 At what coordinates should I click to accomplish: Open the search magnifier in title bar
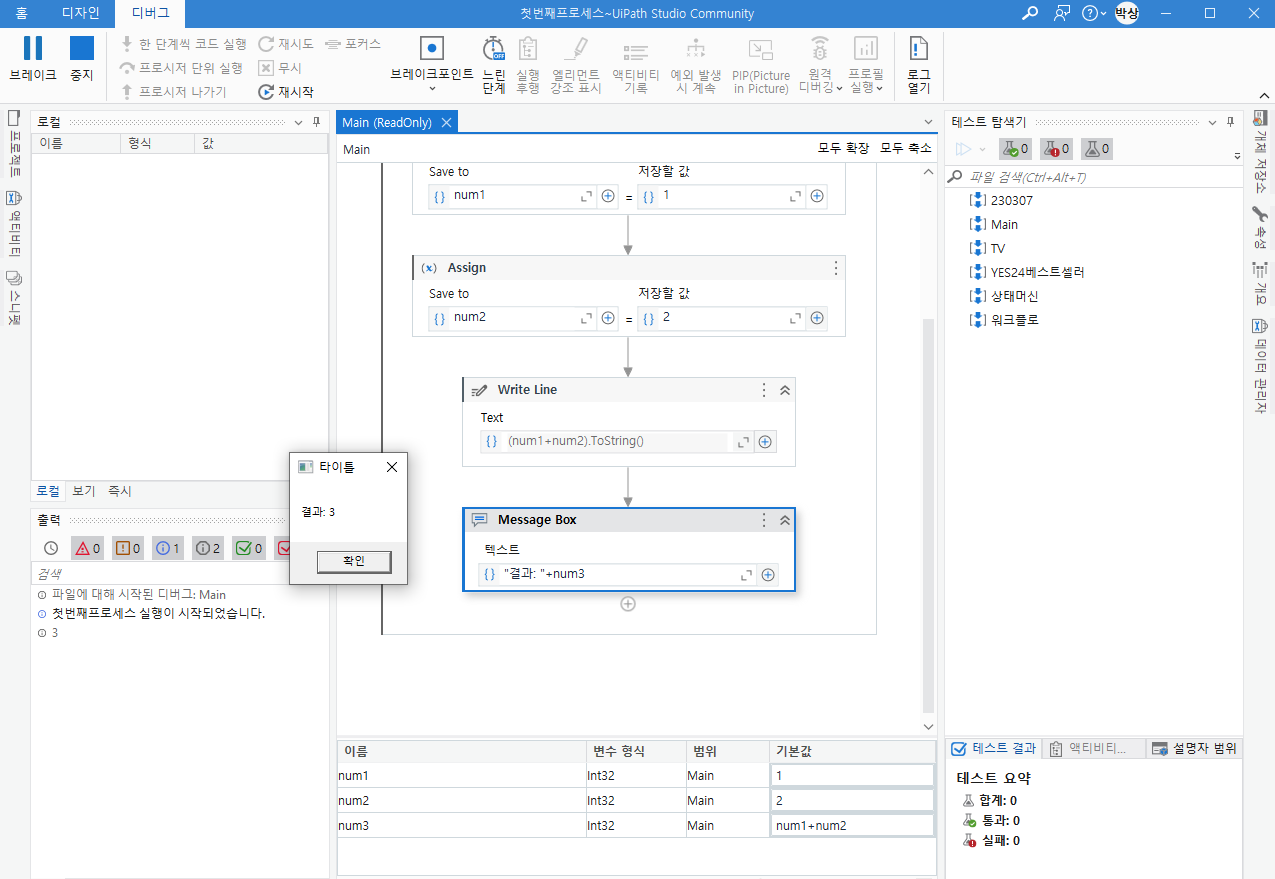[x=1029, y=13]
